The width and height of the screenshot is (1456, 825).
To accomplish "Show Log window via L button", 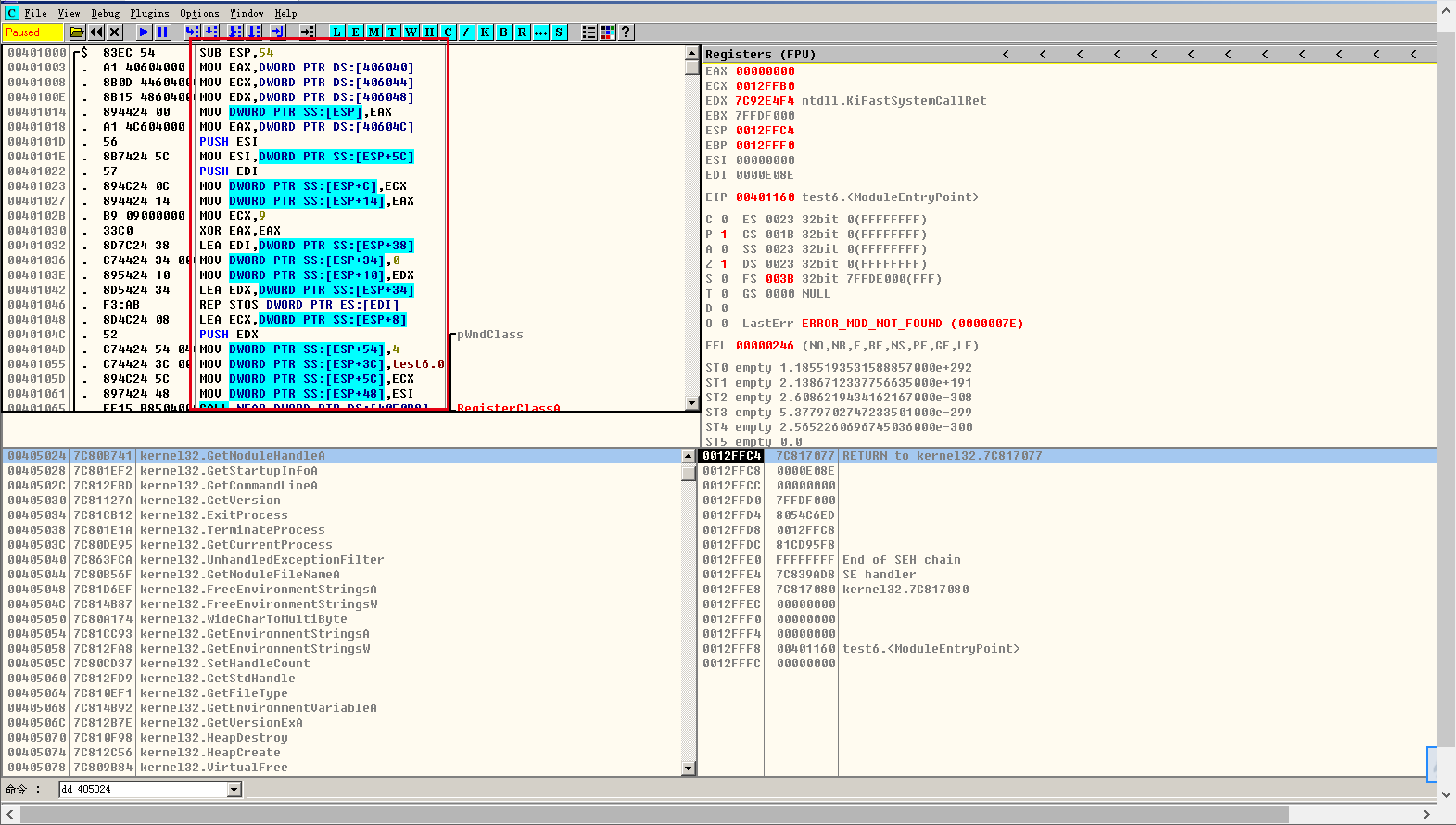I will coord(336,32).
